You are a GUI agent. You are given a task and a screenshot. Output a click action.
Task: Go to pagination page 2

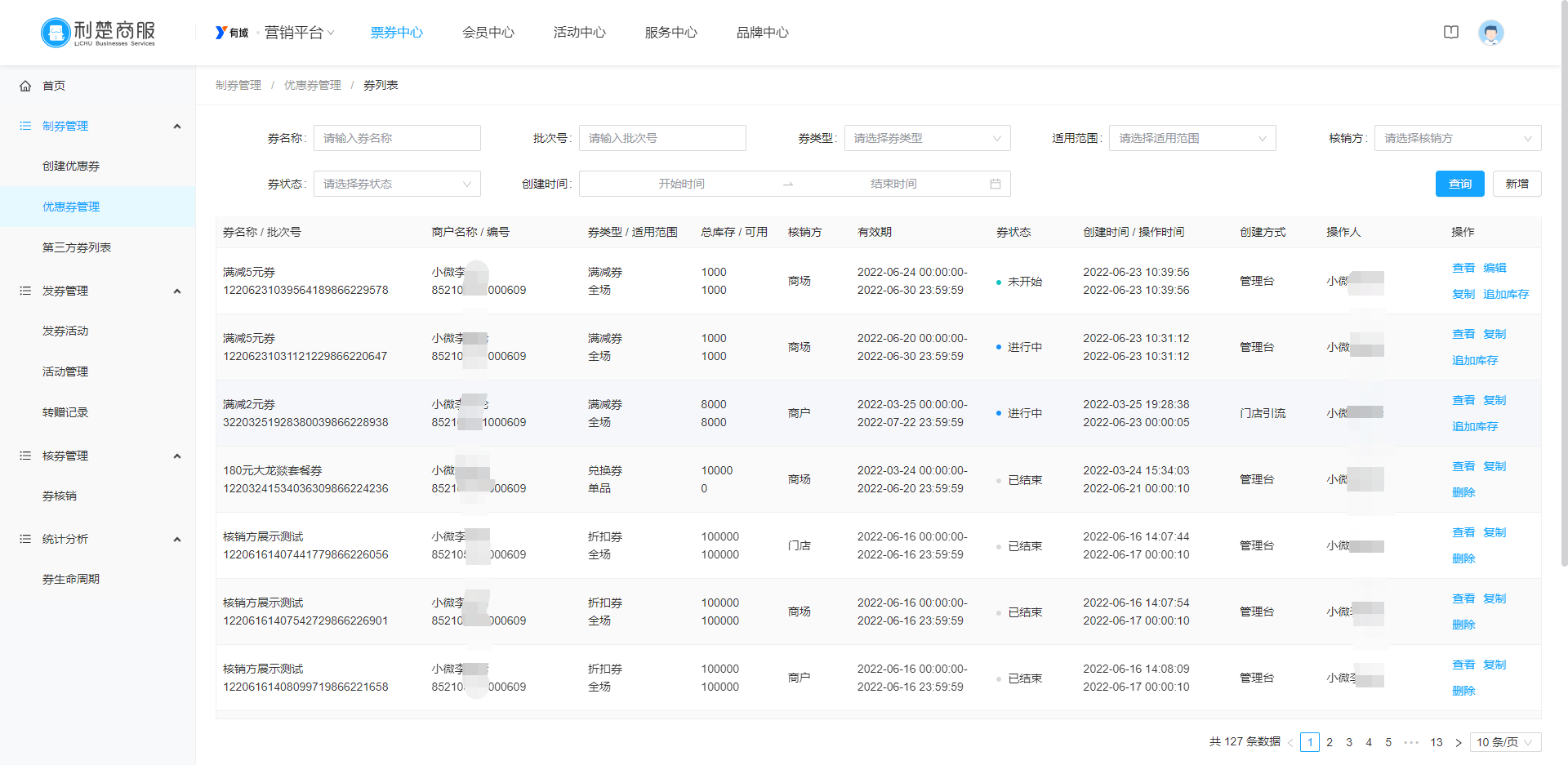coord(1330,742)
